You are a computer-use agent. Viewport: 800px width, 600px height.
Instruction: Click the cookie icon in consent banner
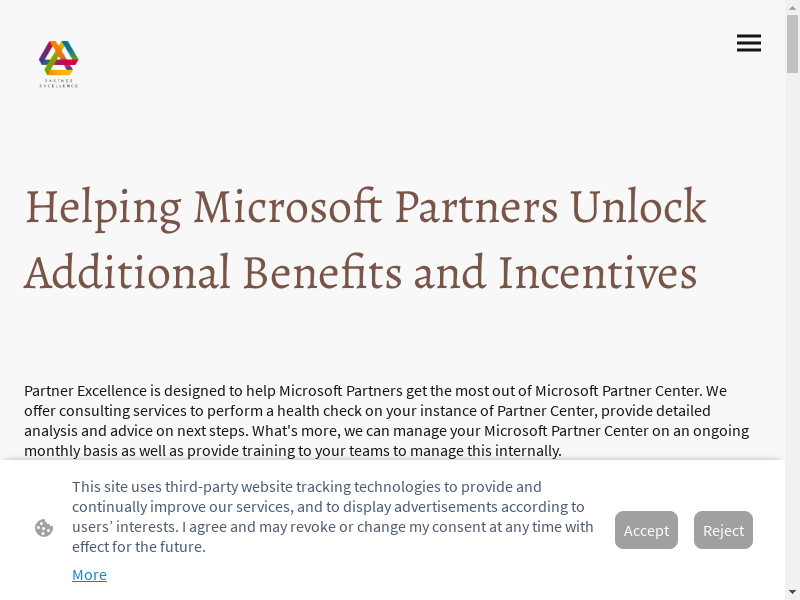[44, 528]
